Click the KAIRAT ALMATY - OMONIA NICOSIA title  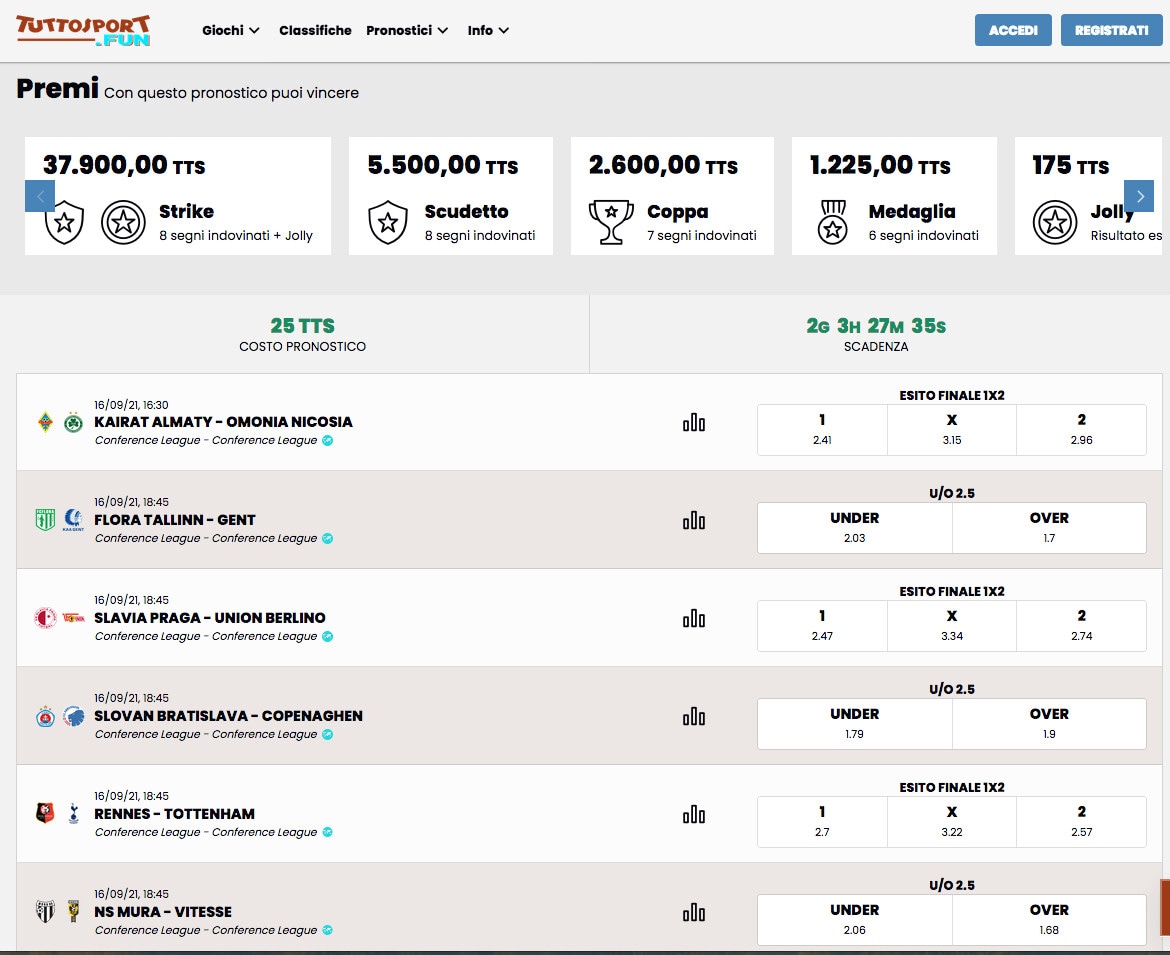click(x=223, y=422)
